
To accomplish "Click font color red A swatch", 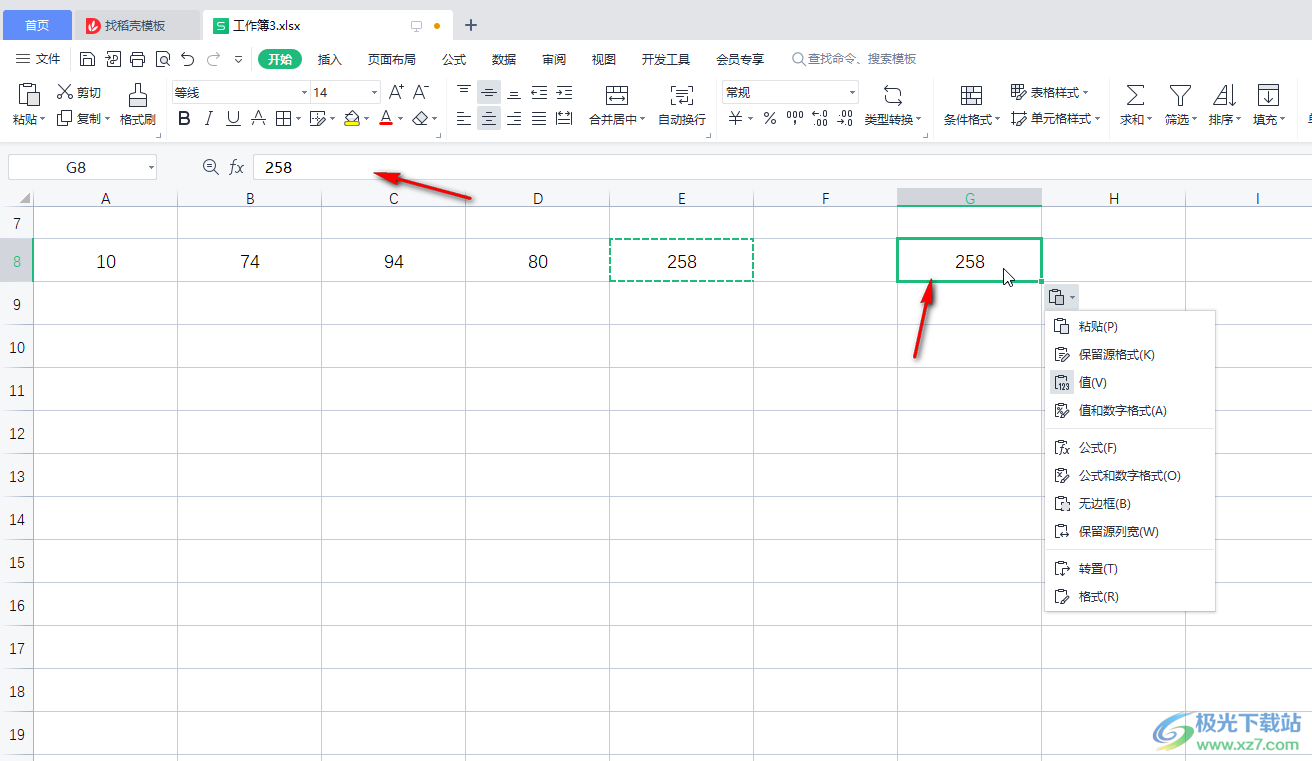I will pyautogui.click(x=386, y=119).
